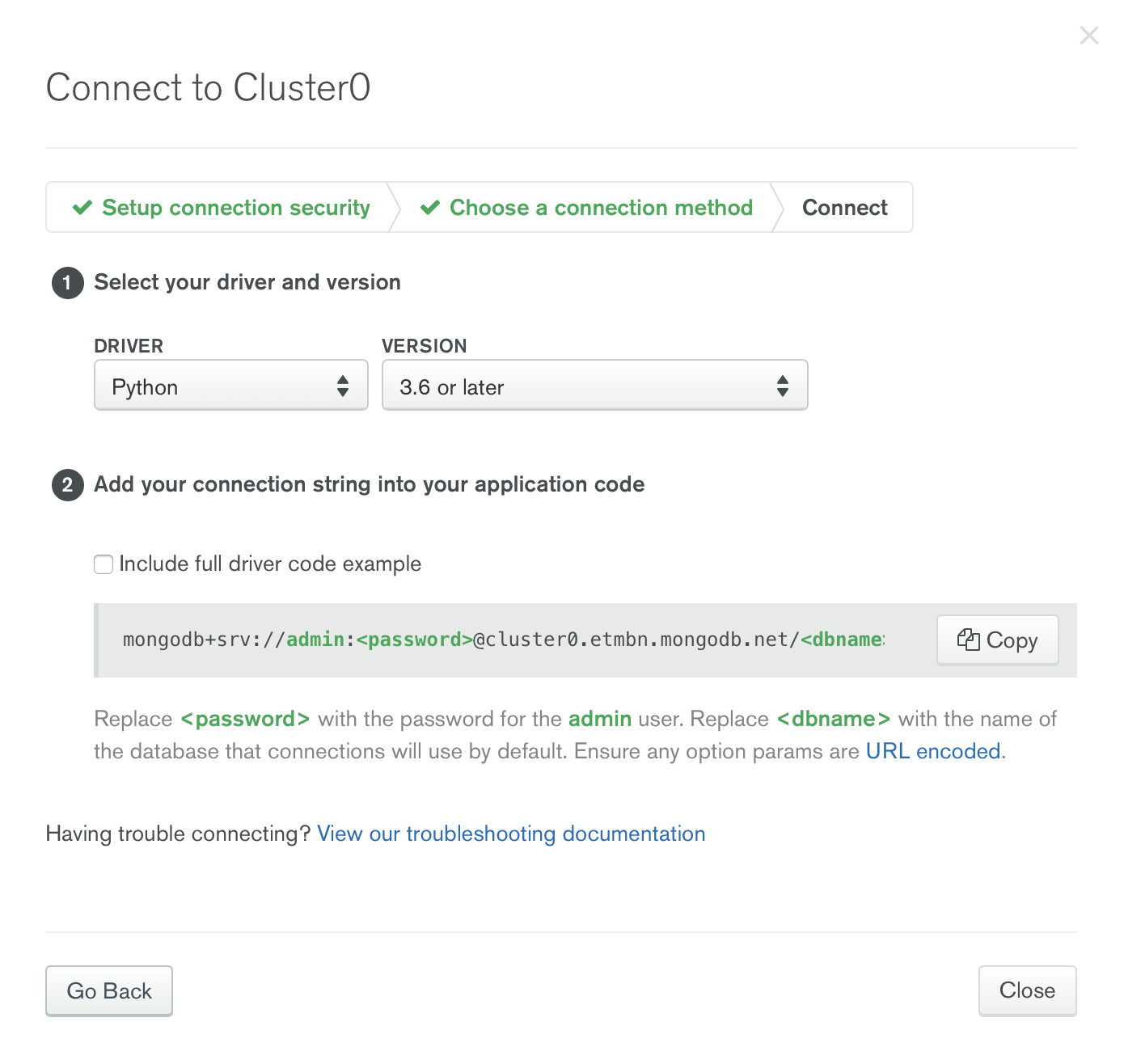The height and width of the screenshot is (1064, 1124).
Task: Enable Include full driver code example checkbox
Action: pyautogui.click(x=104, y=564)
